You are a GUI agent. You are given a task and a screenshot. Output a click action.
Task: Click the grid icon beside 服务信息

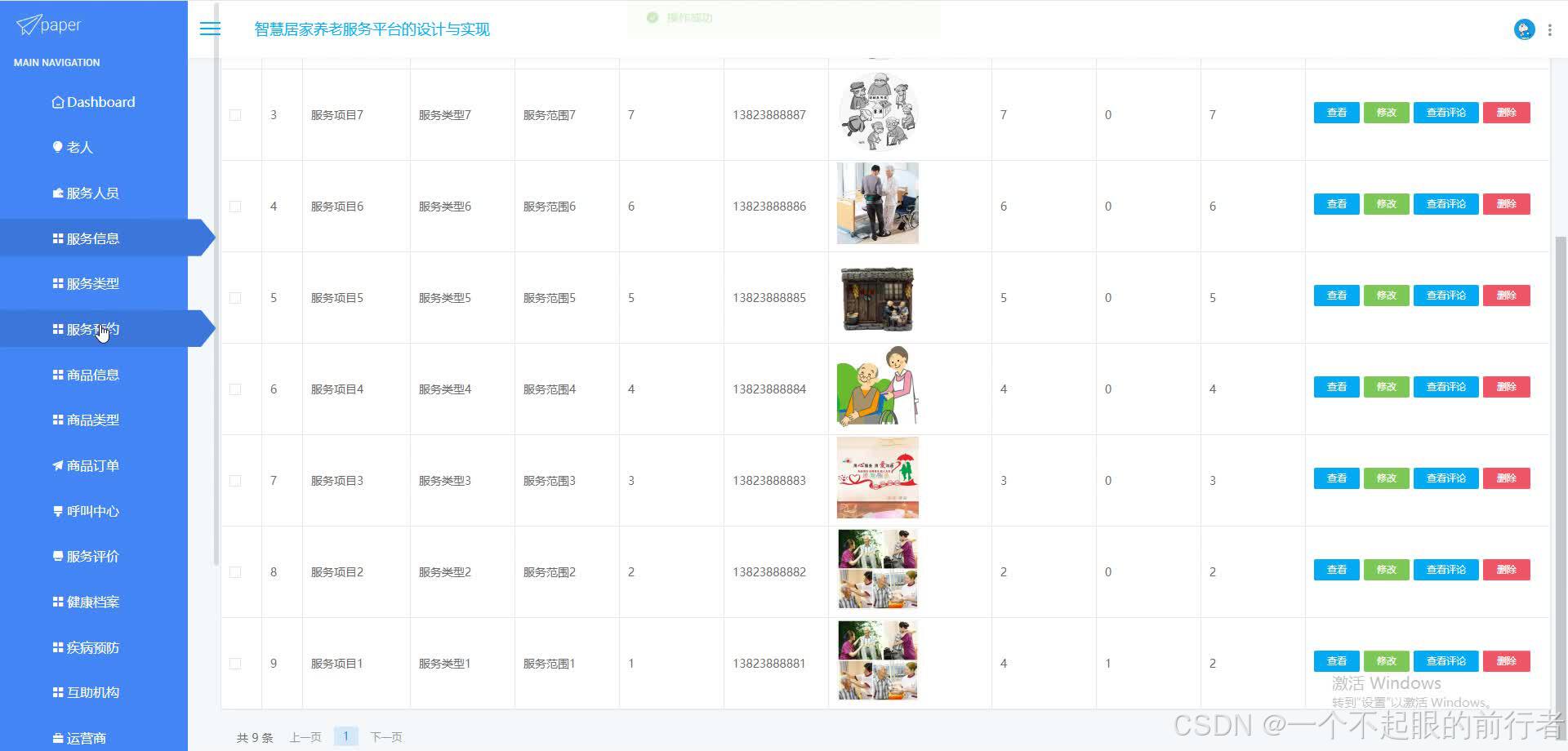[58, 238]
